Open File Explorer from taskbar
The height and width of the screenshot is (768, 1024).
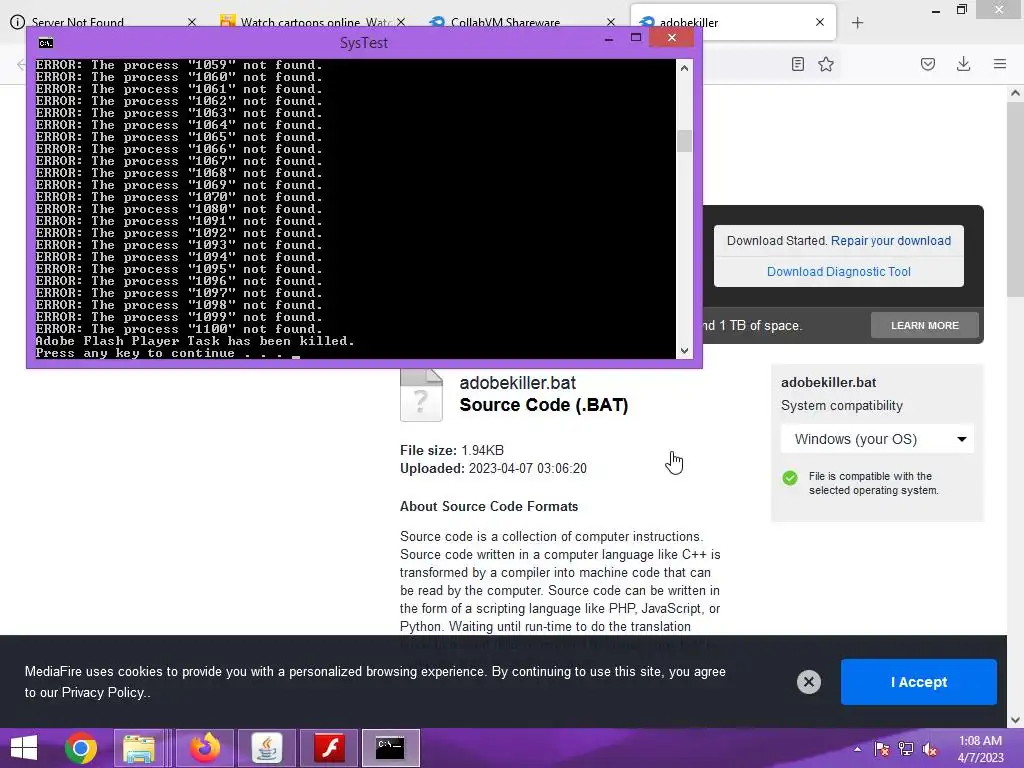pyautogui.click(x=139, y=748)
